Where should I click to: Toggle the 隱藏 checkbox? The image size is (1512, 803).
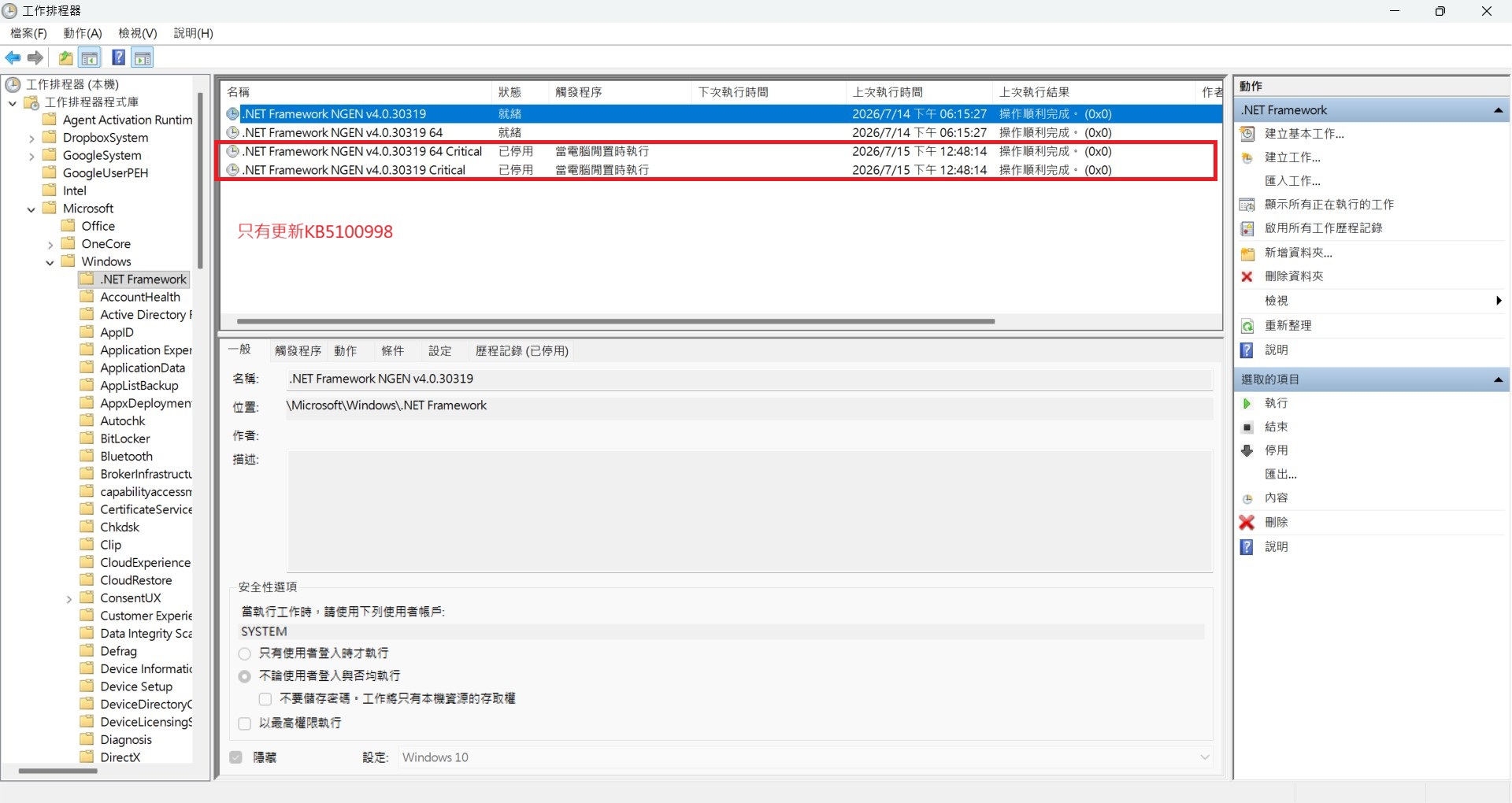click(x=235, y=757)
